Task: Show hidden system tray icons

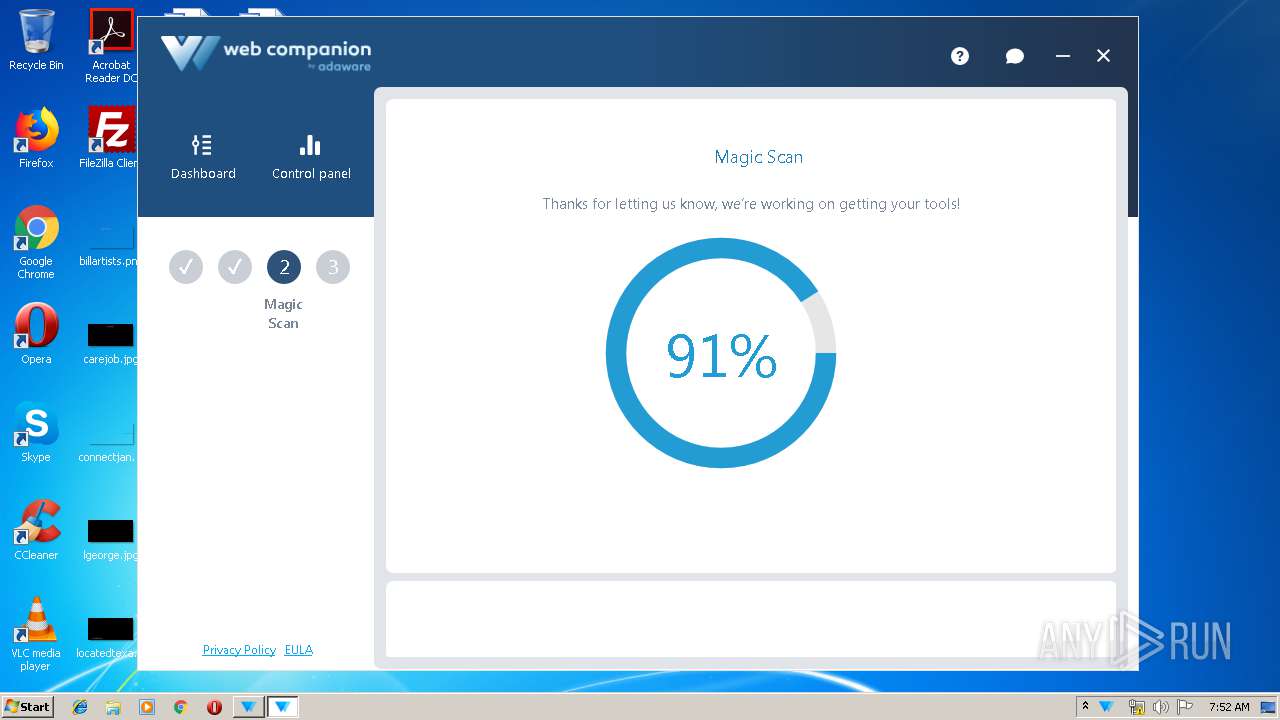Action: coord(1085,707)
